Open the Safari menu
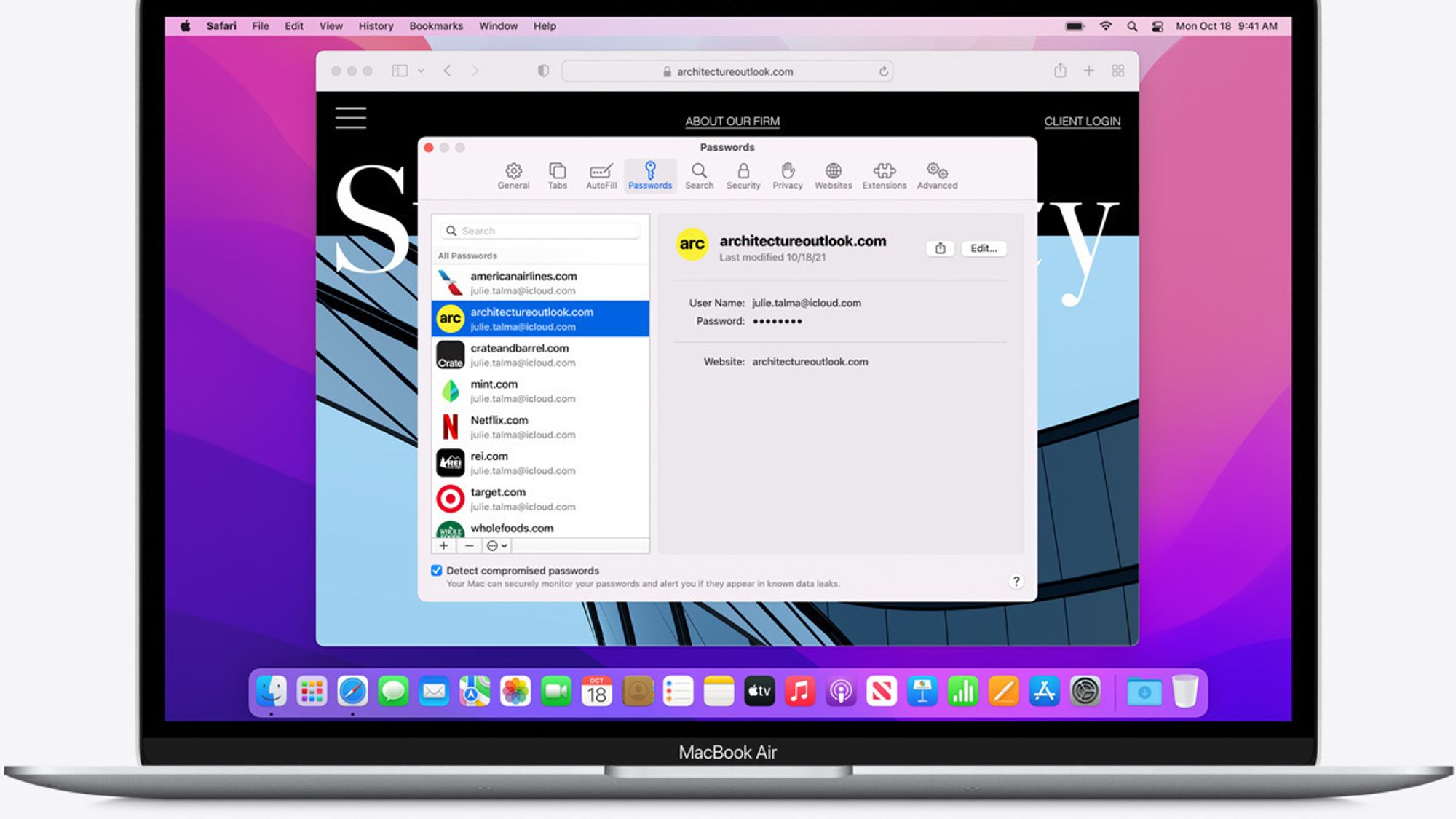The height and width of the screenshot is (819, 1456). click(221, 25)
